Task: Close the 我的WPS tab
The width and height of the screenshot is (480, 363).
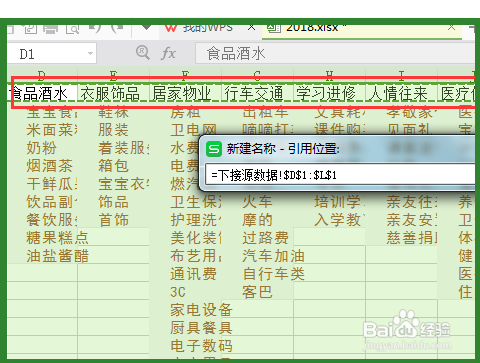Action: (x=252, y=28)
